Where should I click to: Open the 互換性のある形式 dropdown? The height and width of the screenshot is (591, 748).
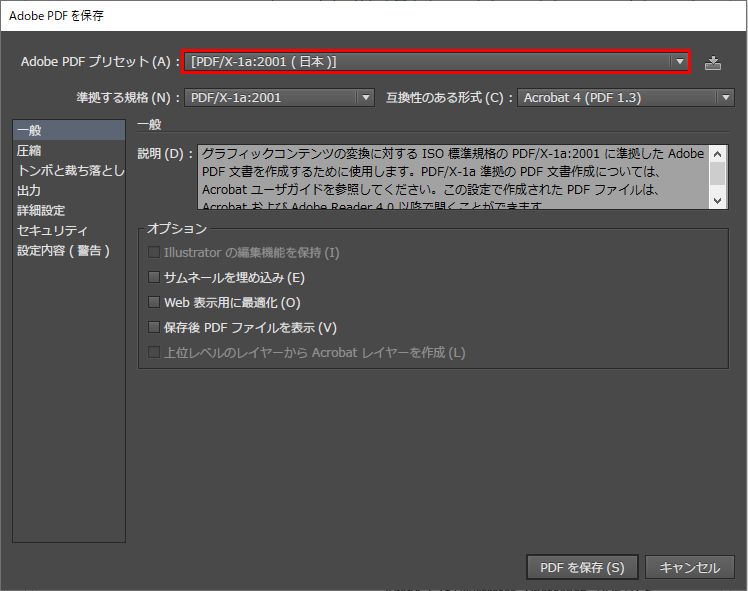(625, 97)
